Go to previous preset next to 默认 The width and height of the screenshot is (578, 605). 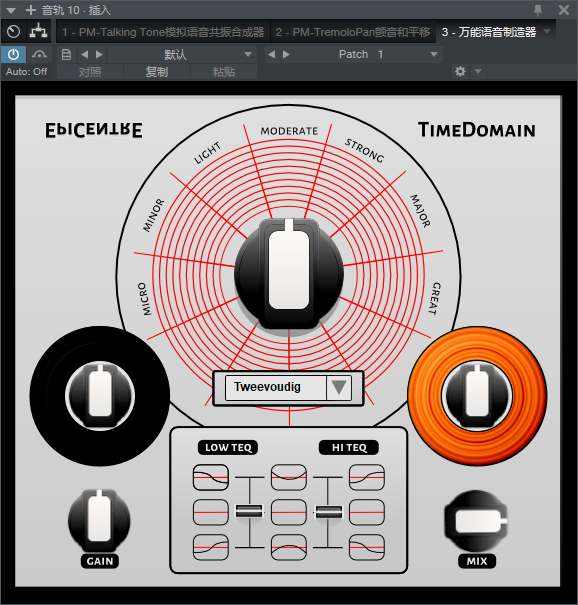85,54
